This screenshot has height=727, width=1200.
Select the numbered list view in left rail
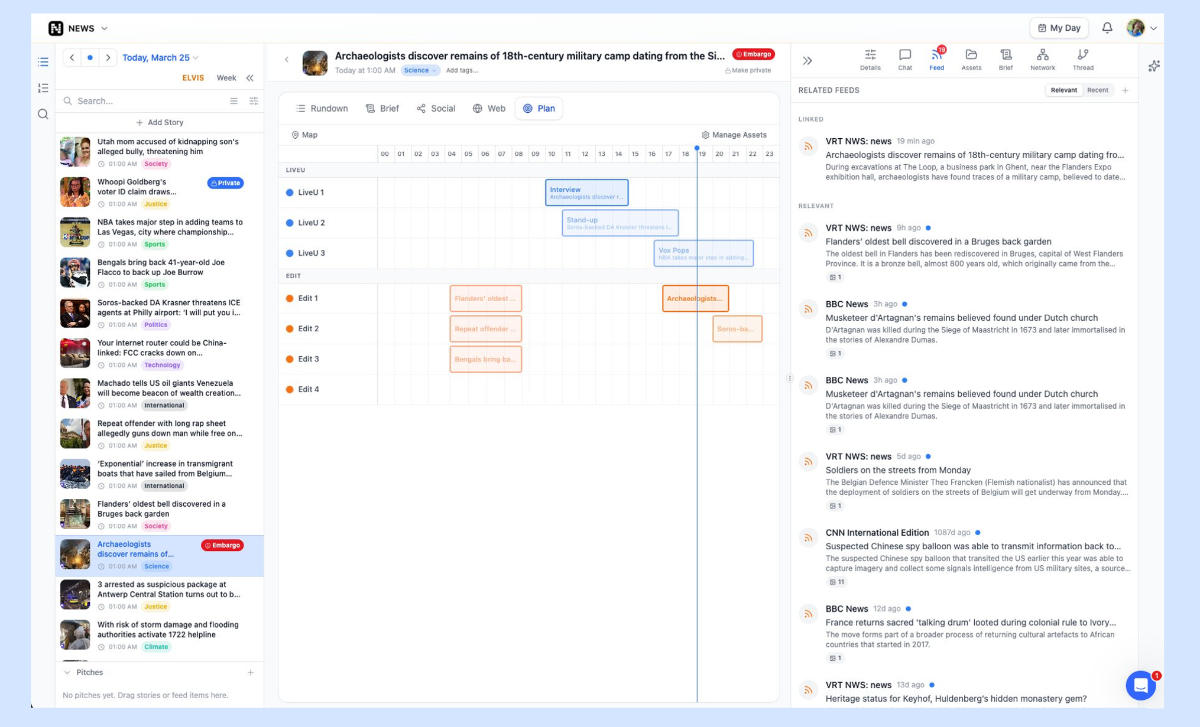[x=43, y=88]
